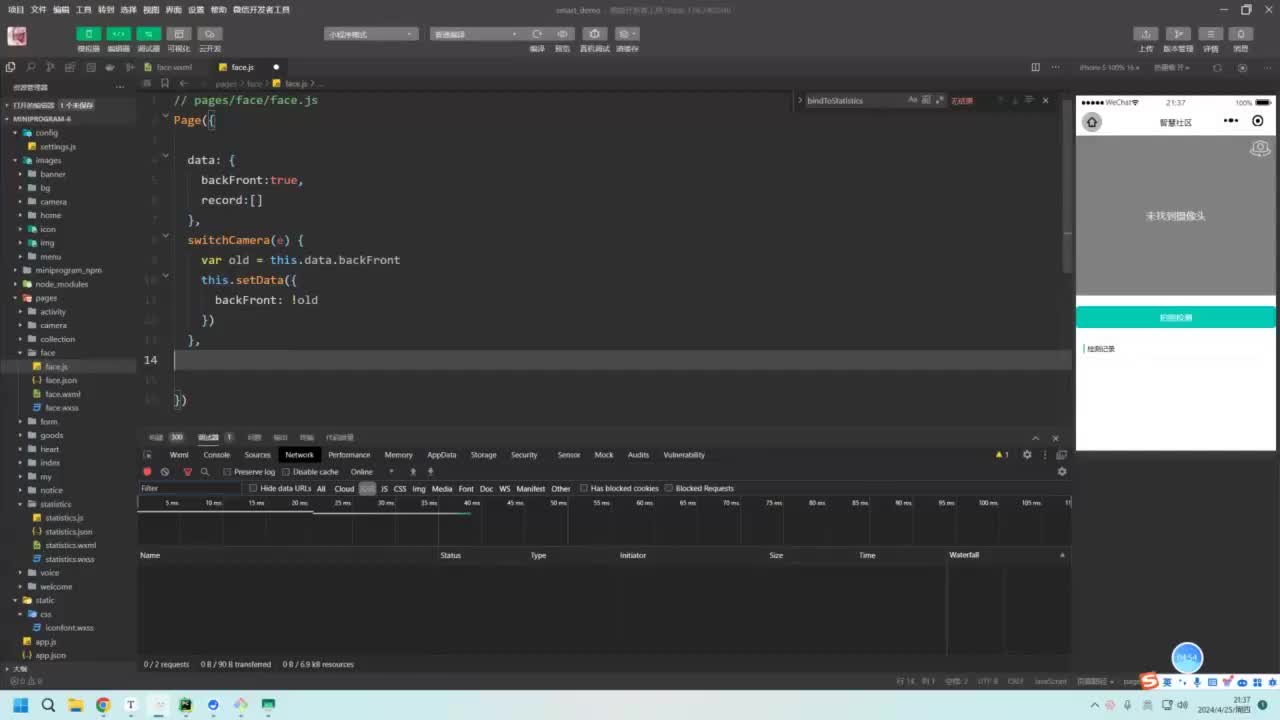1280x720 pixels.
Task: Open Cloud Development (云开发) console
Action: 209,34
